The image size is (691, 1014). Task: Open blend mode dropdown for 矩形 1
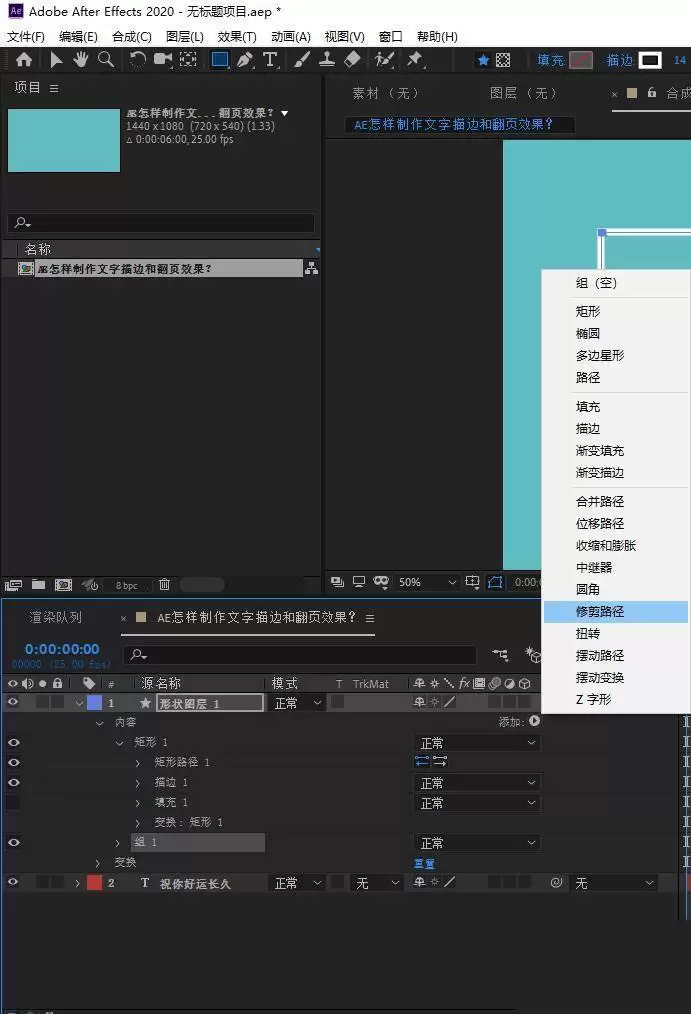point(476,743)
